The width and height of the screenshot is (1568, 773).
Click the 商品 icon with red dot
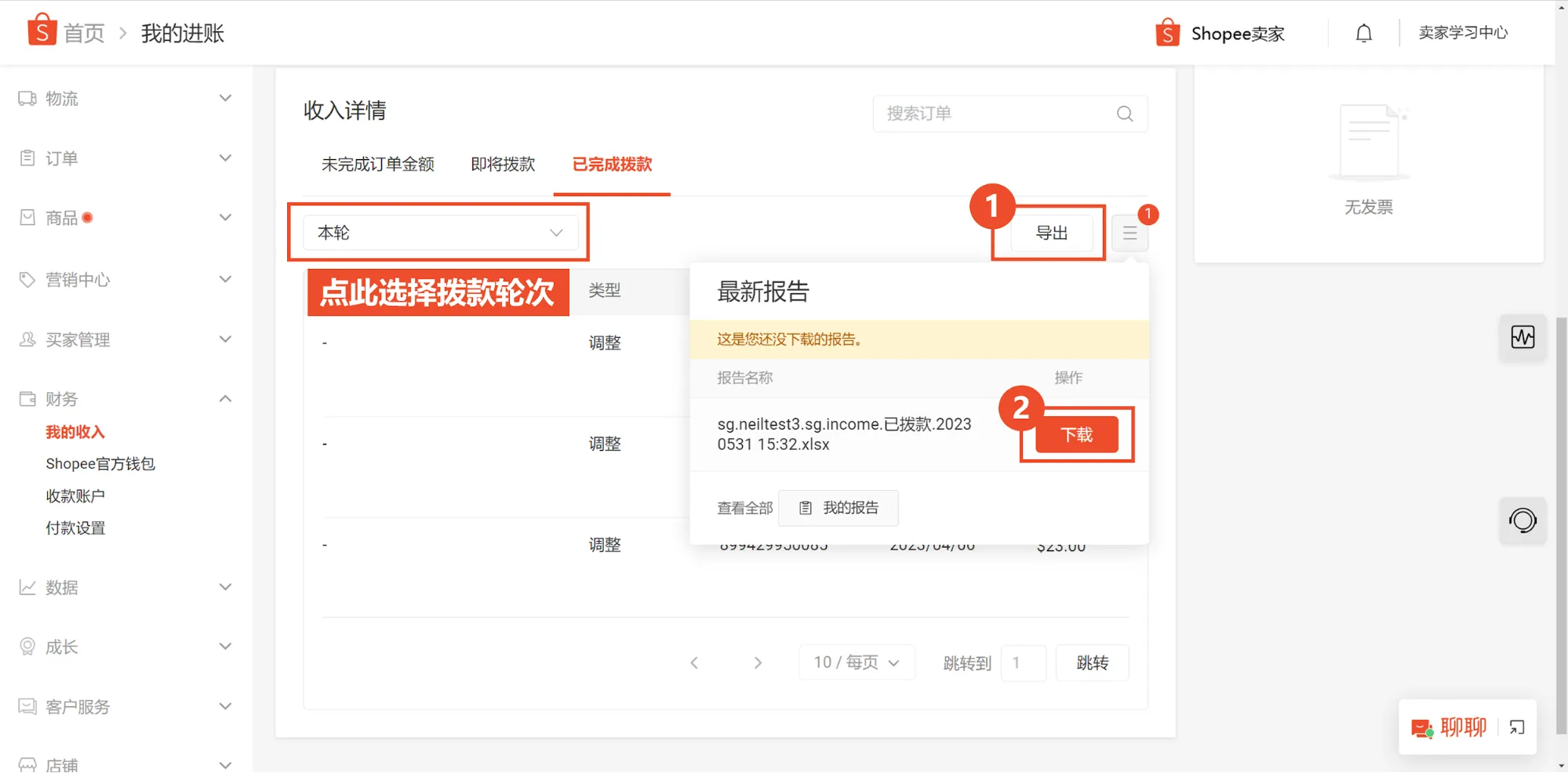tap(27, 217)
